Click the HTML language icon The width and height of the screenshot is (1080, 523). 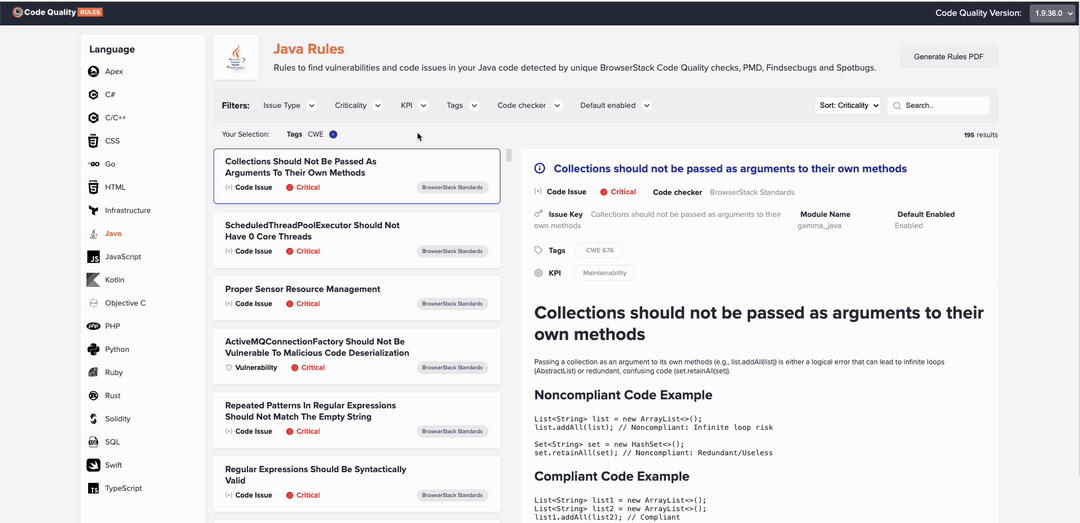93,187
